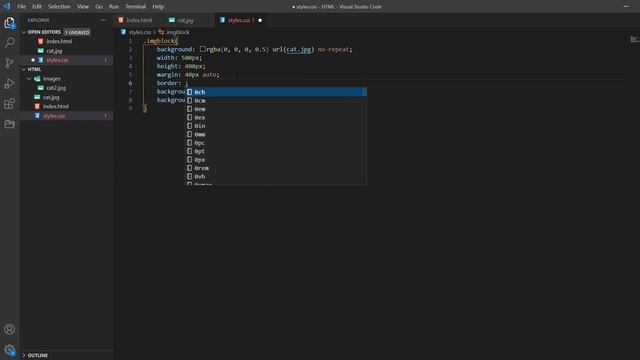Open the Explorer view in activity bar
640x360 pixels.
pyautogui.click(x=9, y=23)
